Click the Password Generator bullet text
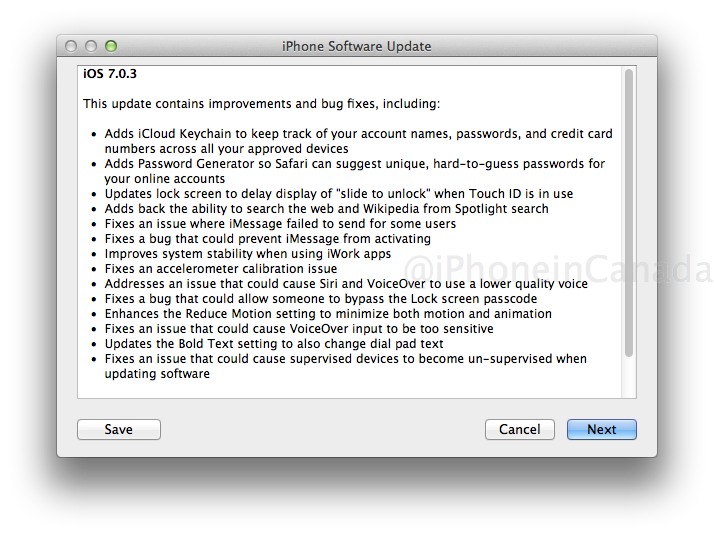The image size is (714, 536). coord(355,171)
